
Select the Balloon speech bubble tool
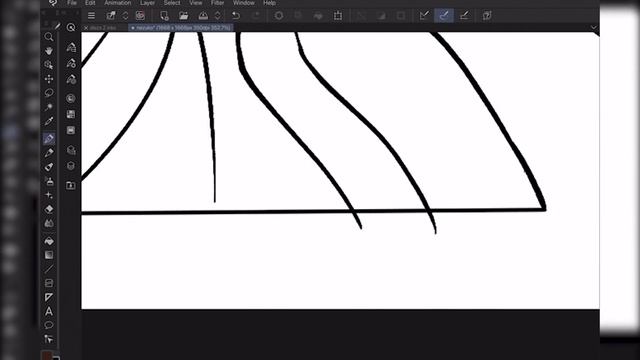pos(49,325)
